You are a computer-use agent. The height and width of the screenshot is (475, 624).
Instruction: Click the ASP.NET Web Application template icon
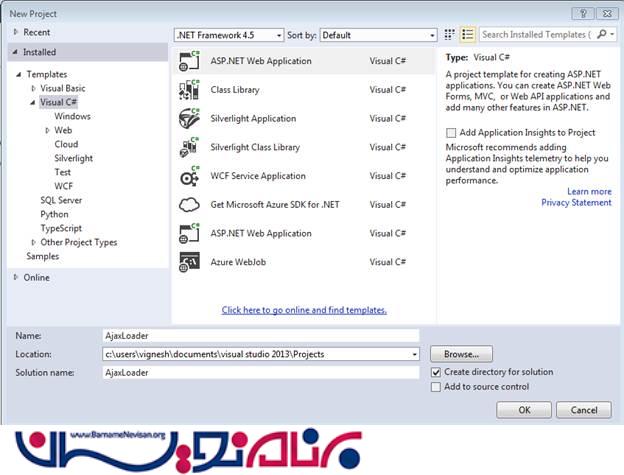pyautogui.click(x=190, y=61)
